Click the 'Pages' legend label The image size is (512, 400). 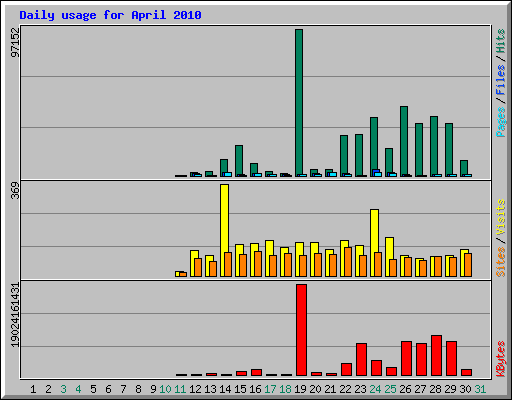(500, 122)
